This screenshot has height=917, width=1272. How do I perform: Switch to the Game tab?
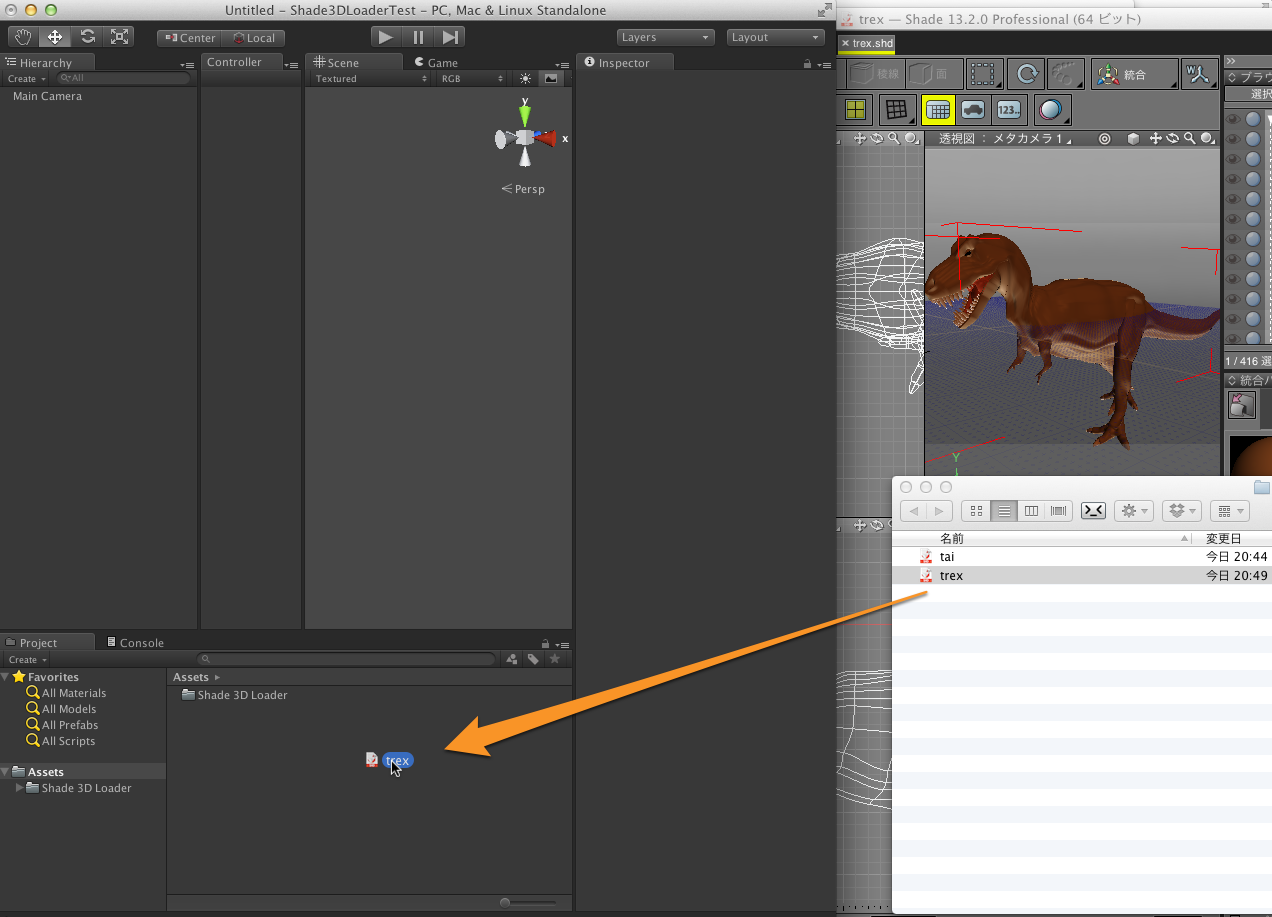coord(436,62)
